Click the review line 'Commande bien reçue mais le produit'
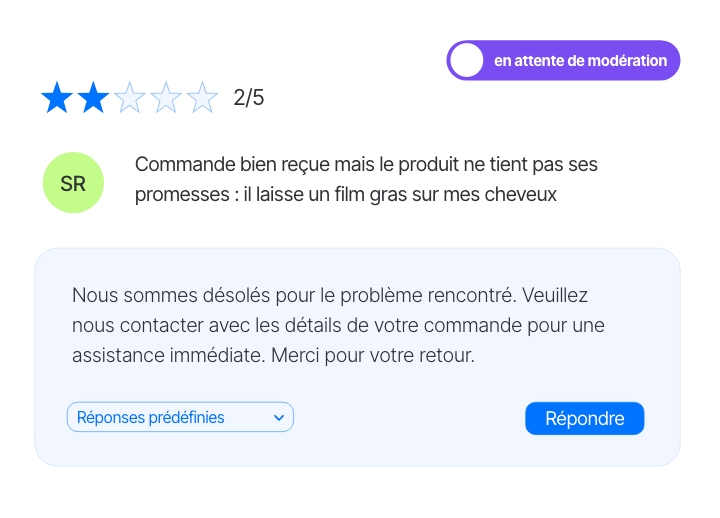720x518 pixels. pyautogui.click(x=270, y=164)
